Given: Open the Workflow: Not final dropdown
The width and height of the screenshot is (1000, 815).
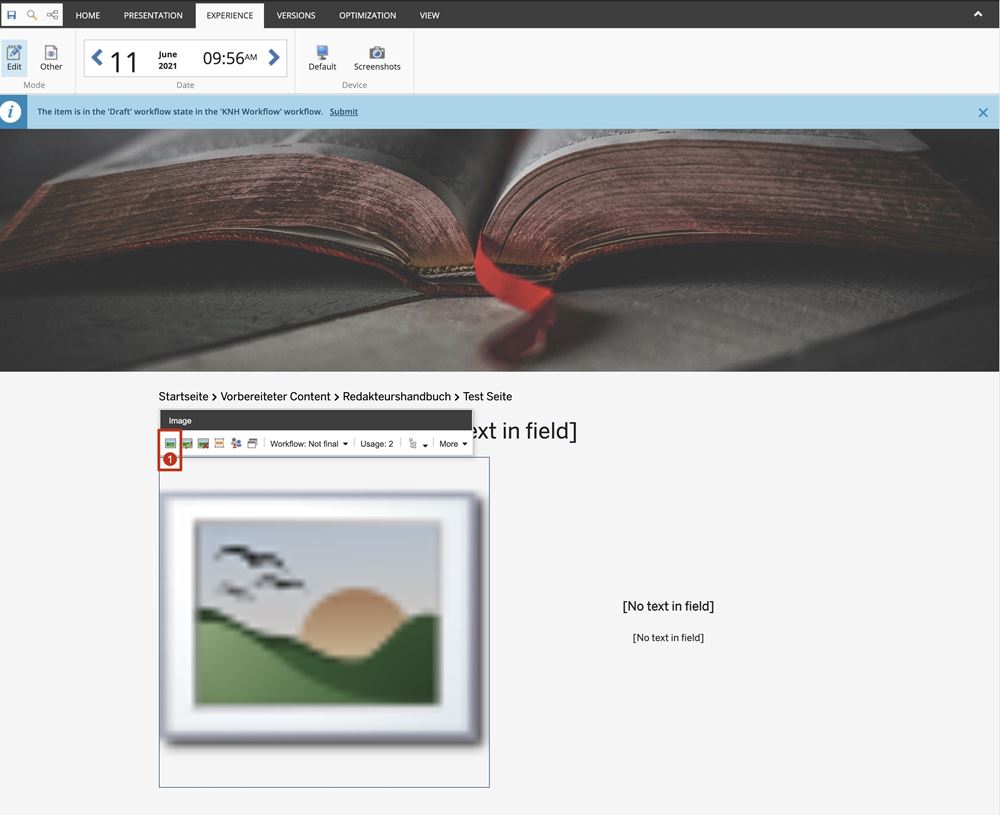Looking at the screenshot, I should [309, 443].
